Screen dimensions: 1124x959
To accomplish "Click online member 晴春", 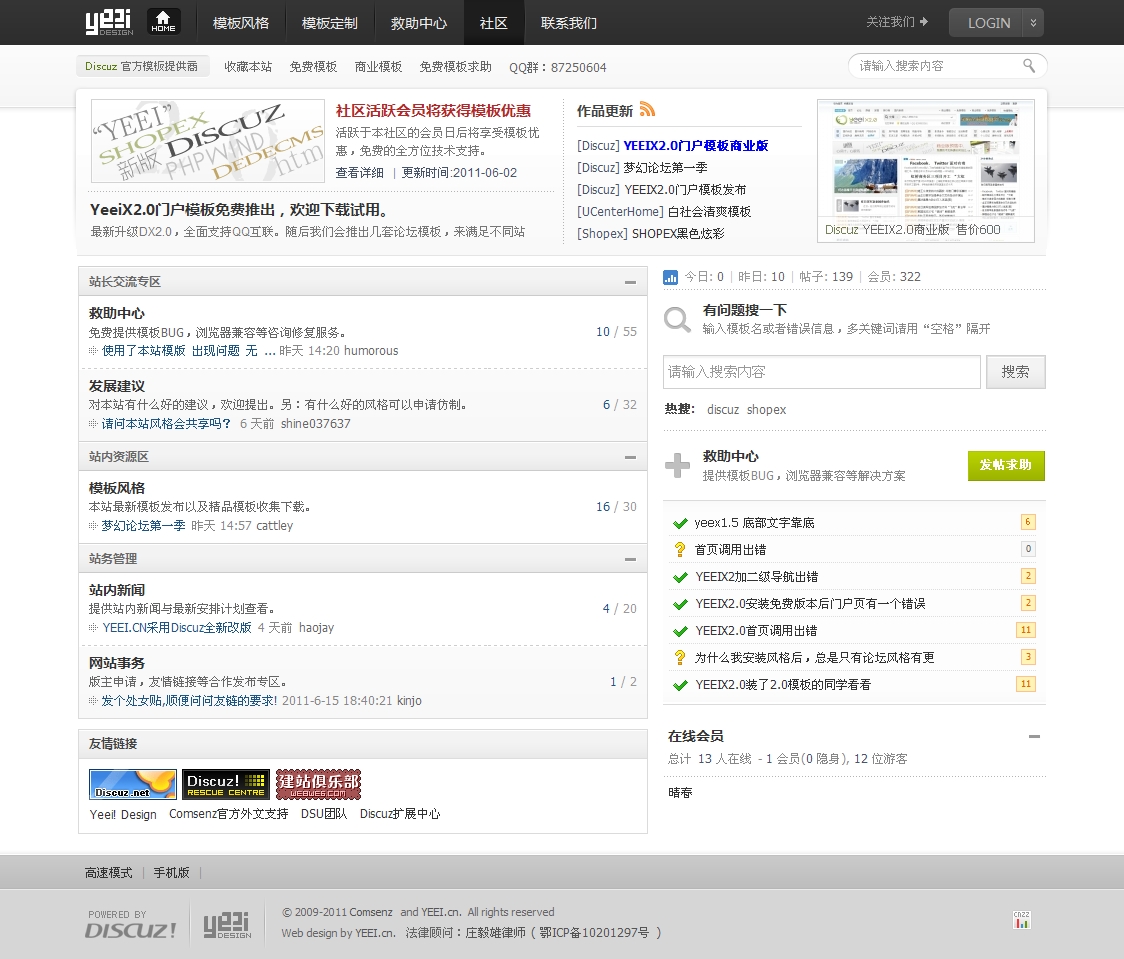I will (x=680, y=793).
